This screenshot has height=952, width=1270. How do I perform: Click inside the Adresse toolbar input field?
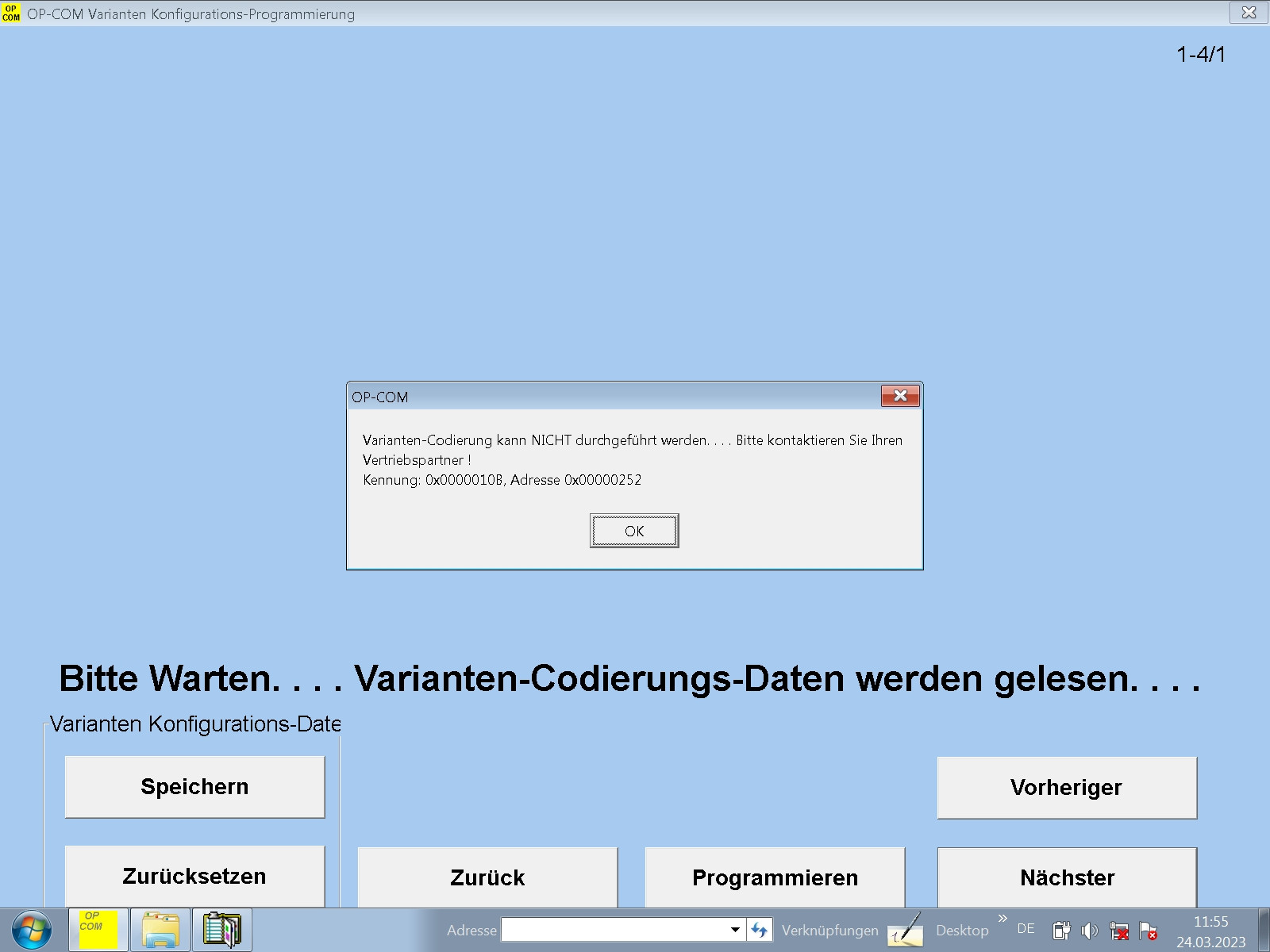(615, 930)
